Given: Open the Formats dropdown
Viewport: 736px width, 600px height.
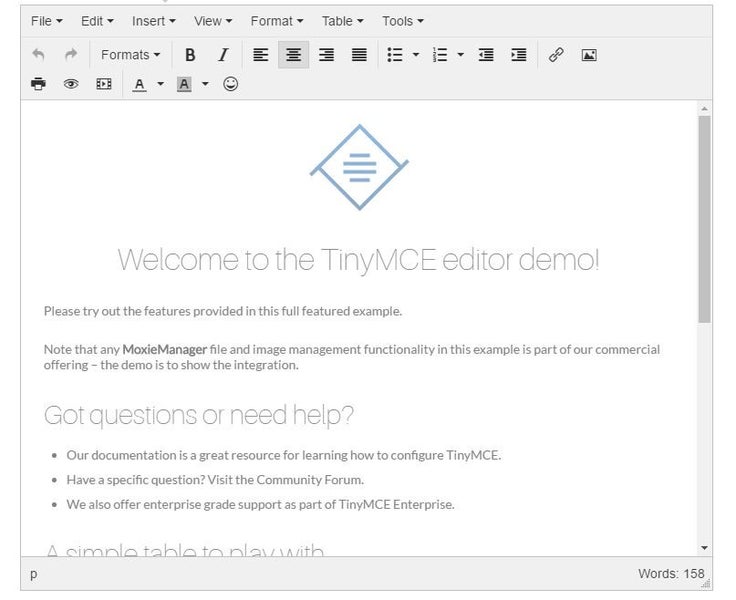Looking at the screenshot, I should tap(130, 55).
